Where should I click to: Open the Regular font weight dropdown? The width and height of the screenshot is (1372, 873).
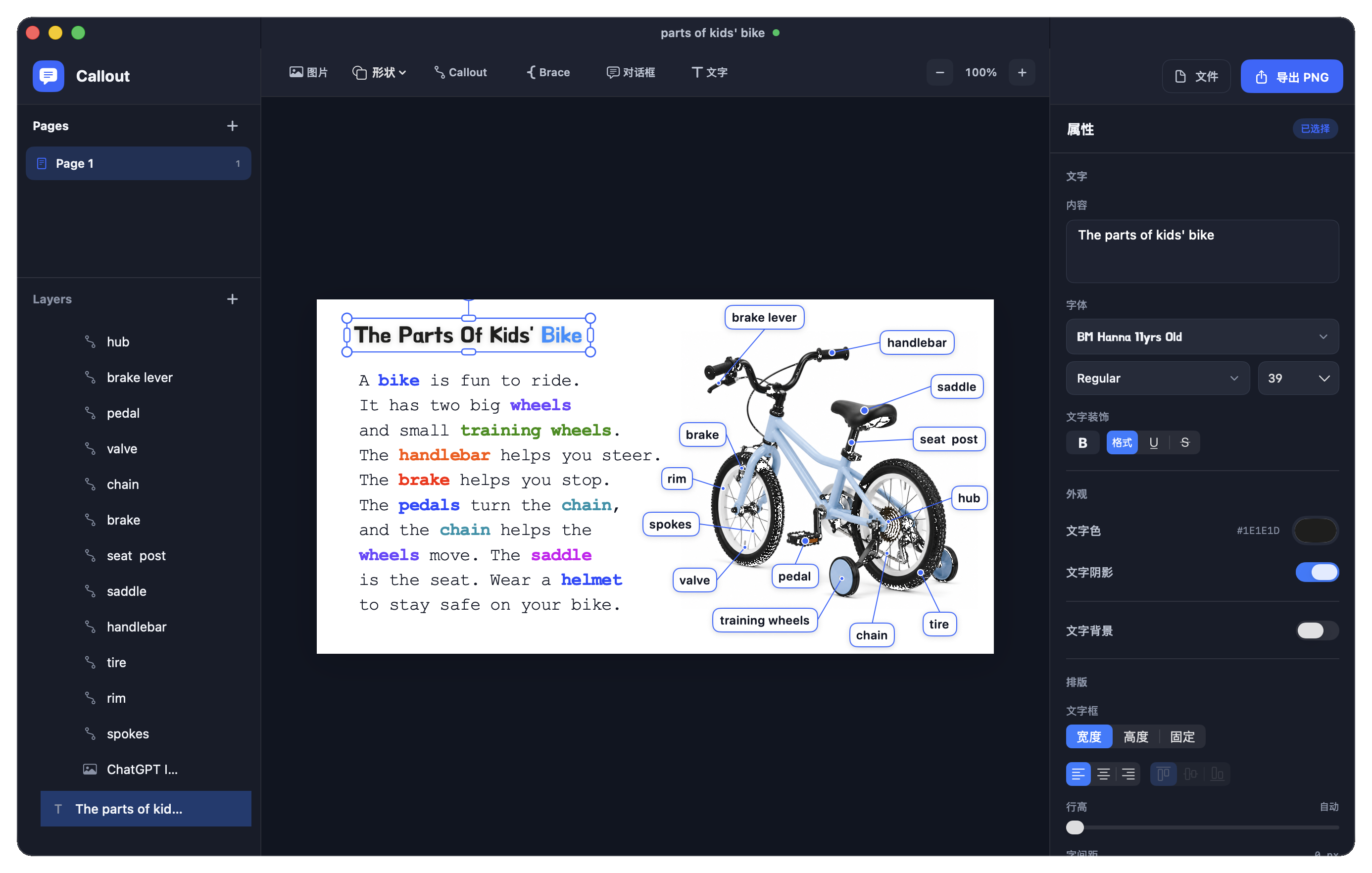(1157, 379)
